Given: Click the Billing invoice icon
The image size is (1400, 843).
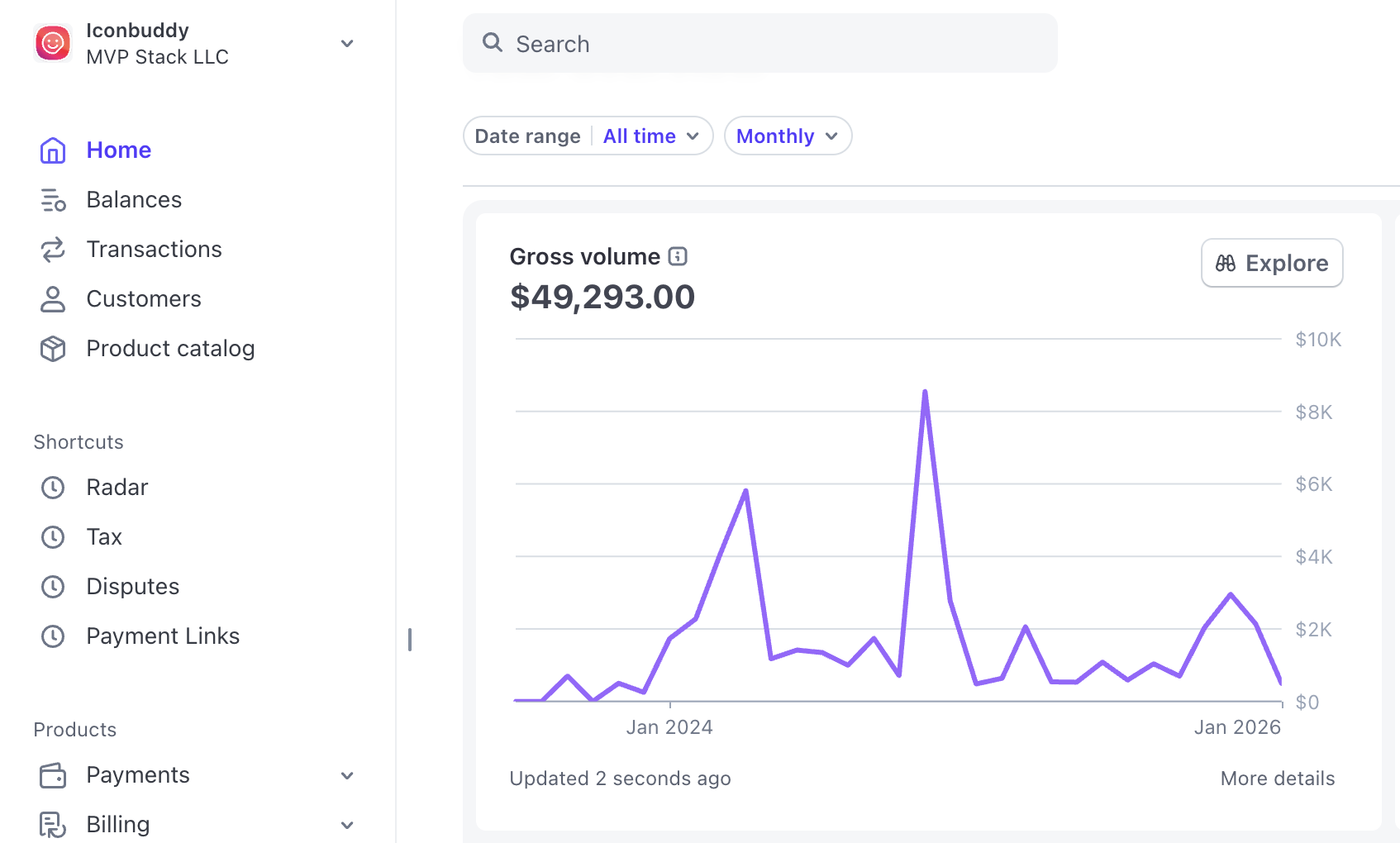Looking at the screenshot, I should pyautogui.click(x=53, y=825).
